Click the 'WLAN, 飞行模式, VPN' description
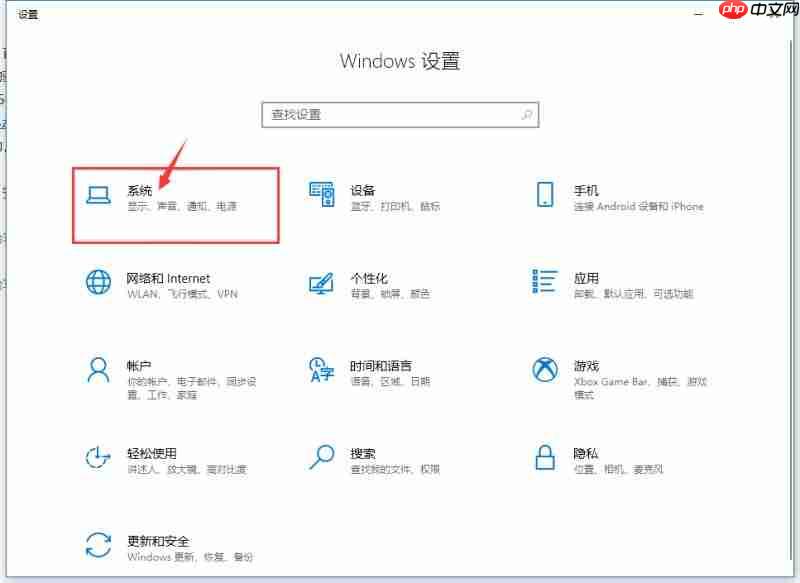This screenshot has height=583, width=800. (182, 294)
